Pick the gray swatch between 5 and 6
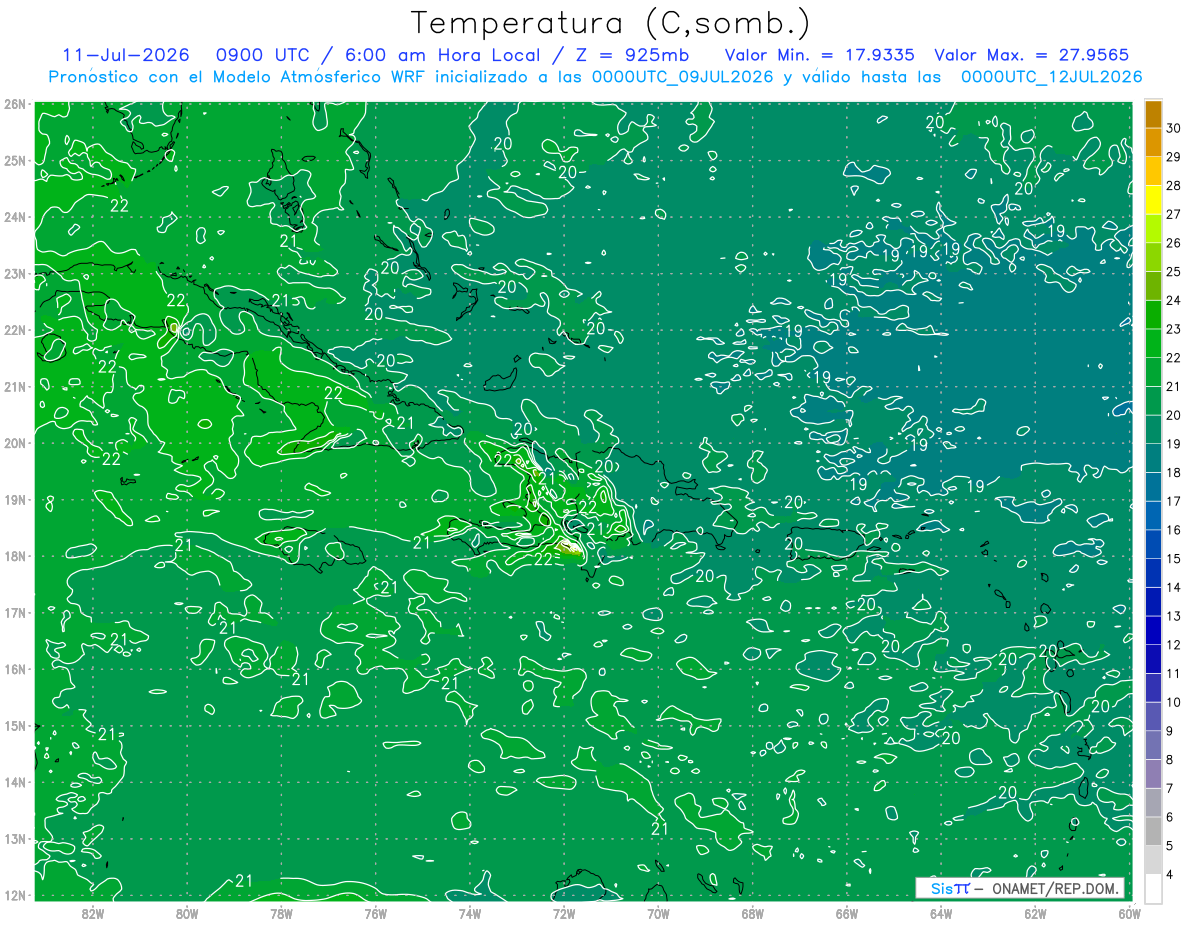 [1153, 832]
